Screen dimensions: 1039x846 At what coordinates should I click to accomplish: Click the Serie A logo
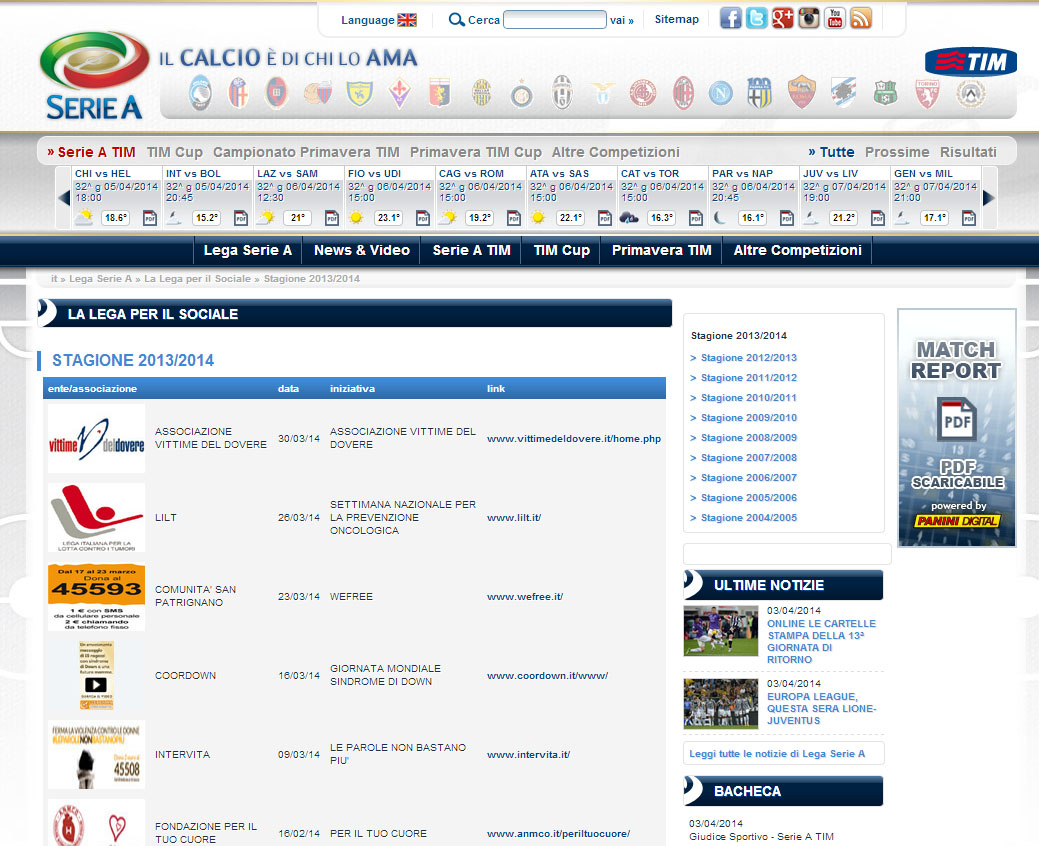tap(94, 76)
